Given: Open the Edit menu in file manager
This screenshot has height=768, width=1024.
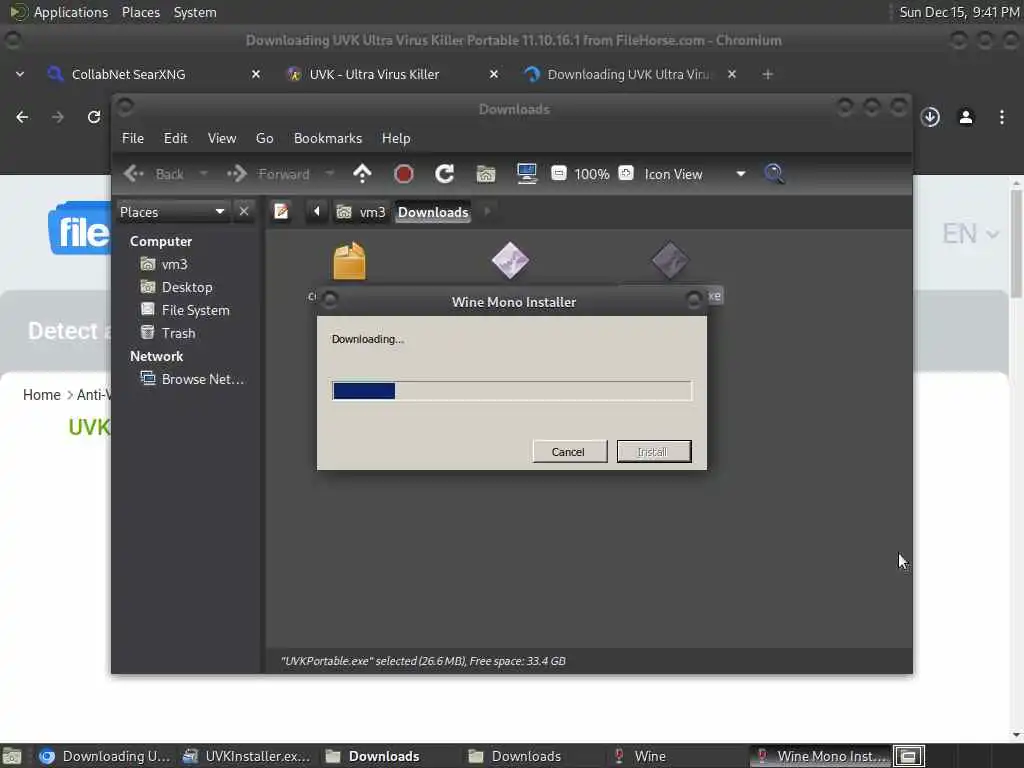Looking at the screenshot, I should [x=175, y=138].
